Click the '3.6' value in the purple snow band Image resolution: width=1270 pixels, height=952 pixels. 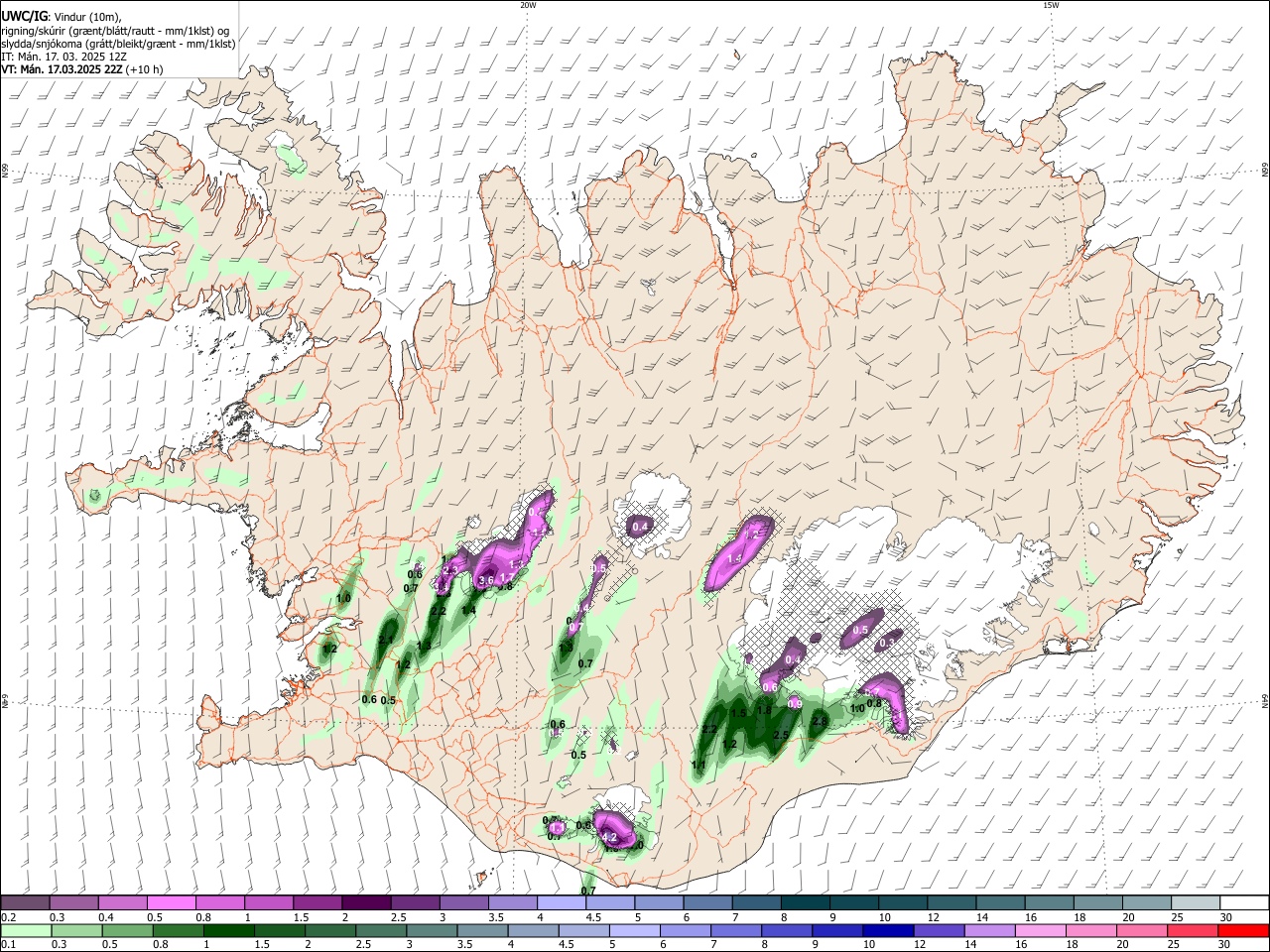pyautogui.click(x=486, y=580)
